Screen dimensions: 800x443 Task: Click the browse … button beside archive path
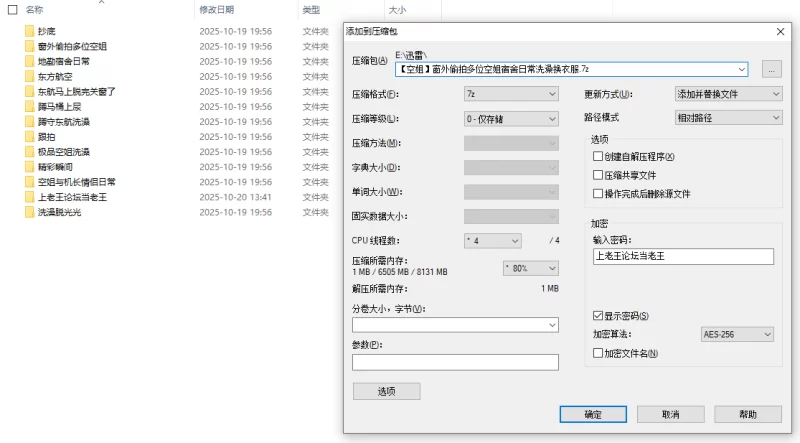771,69
